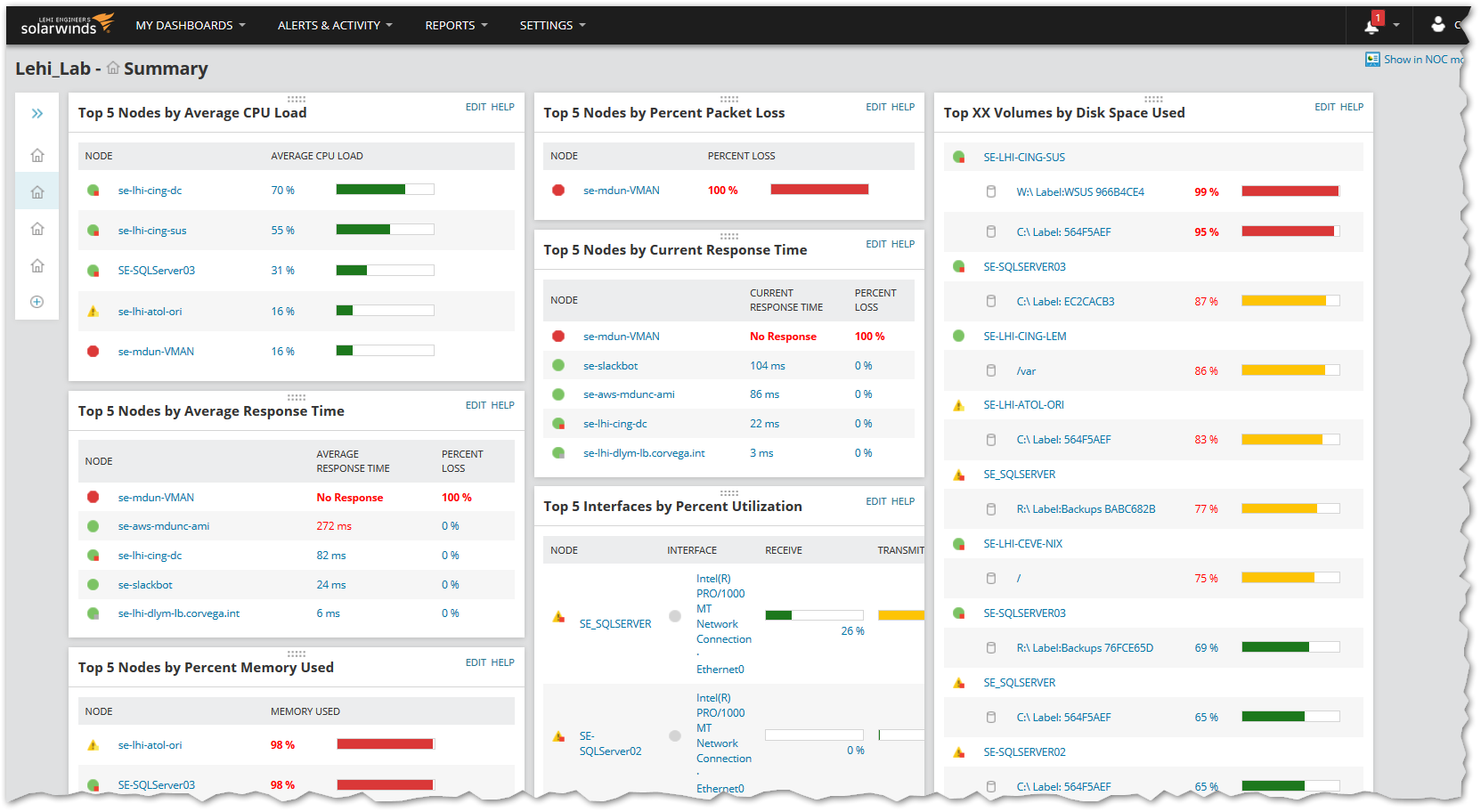
Task: Click the SolarWinds logo
Action: [x=67, y=24]
